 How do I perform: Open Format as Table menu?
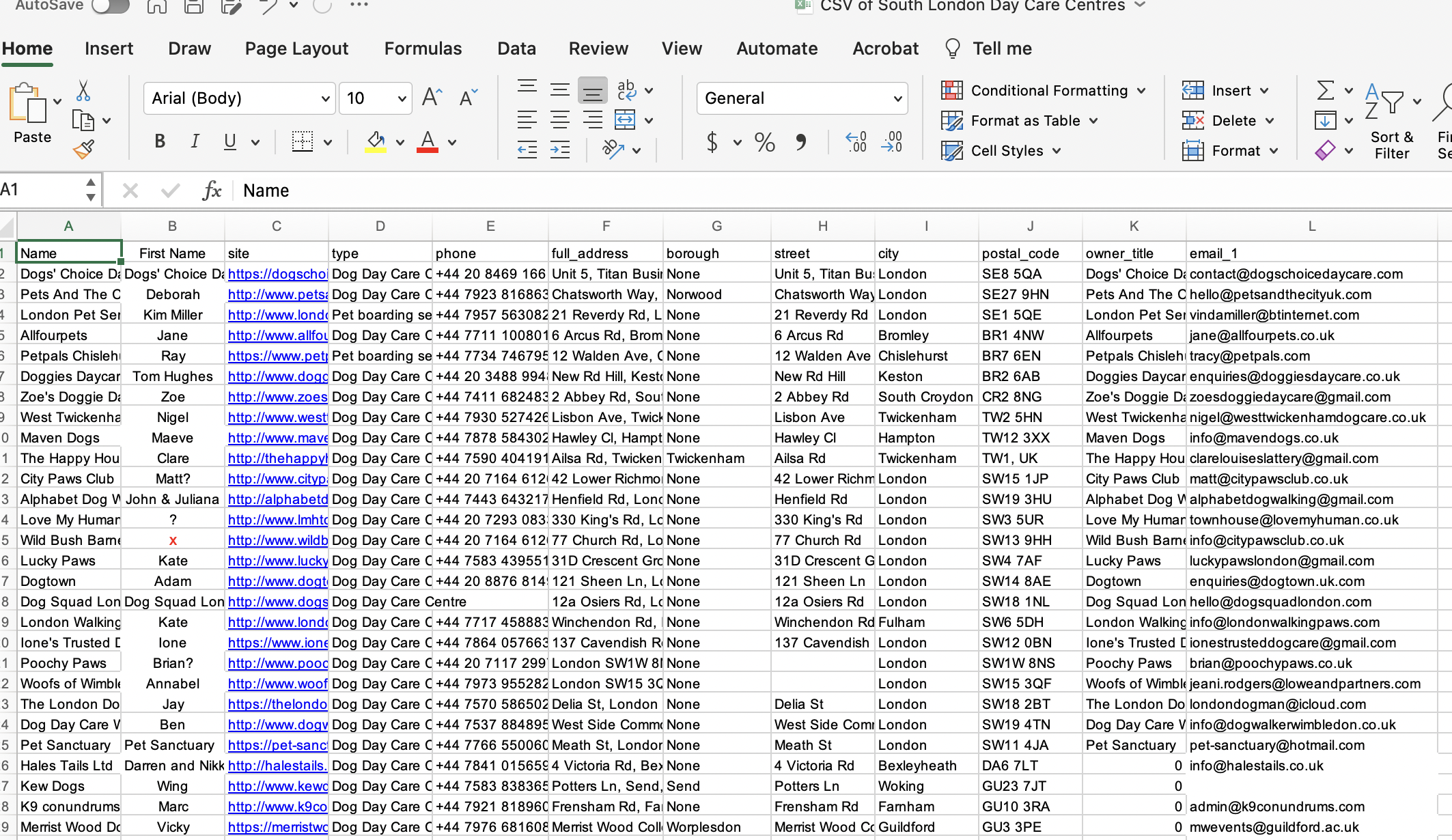pos(1020,121)
